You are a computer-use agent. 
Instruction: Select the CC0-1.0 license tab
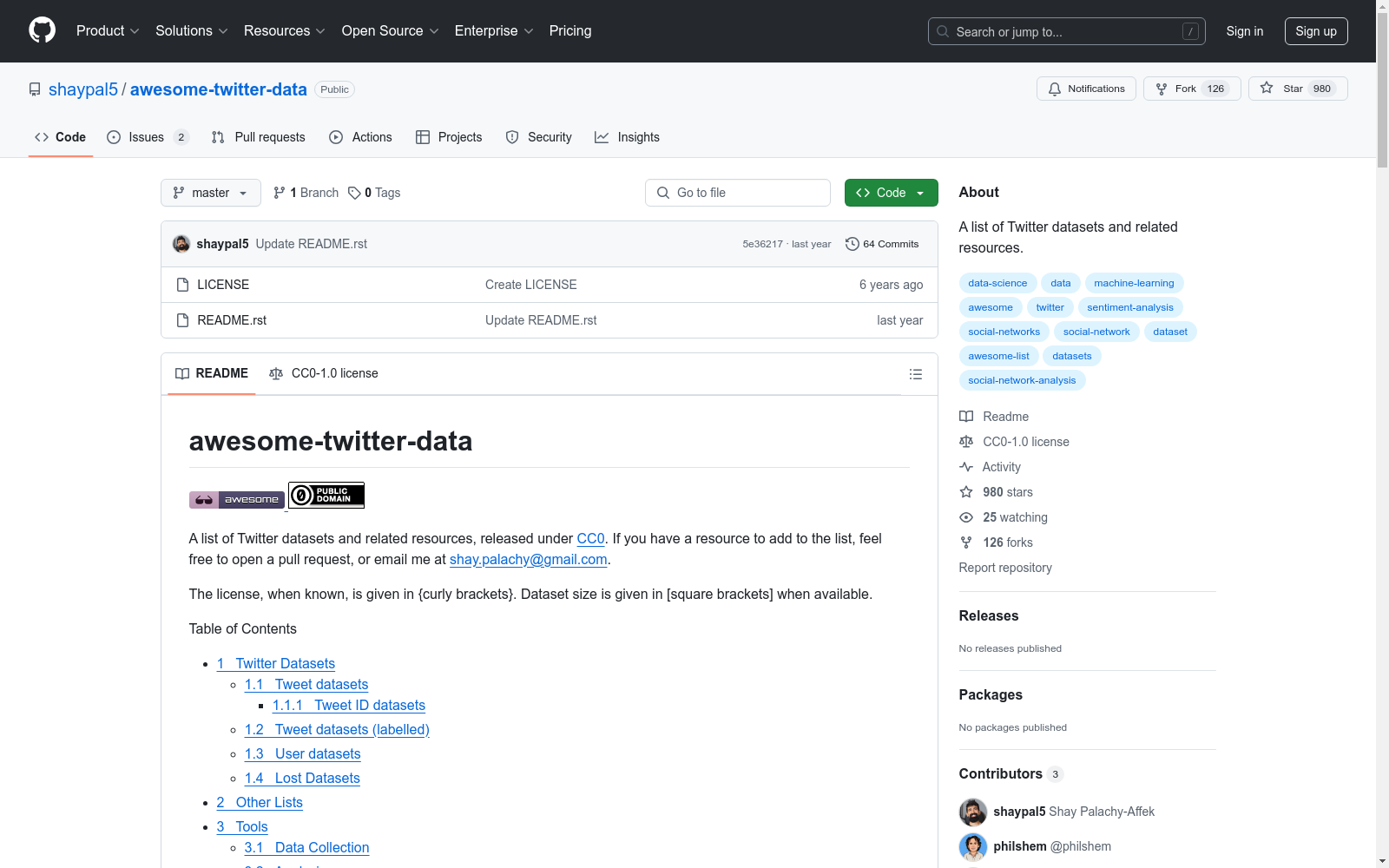[x=324, y=373]
